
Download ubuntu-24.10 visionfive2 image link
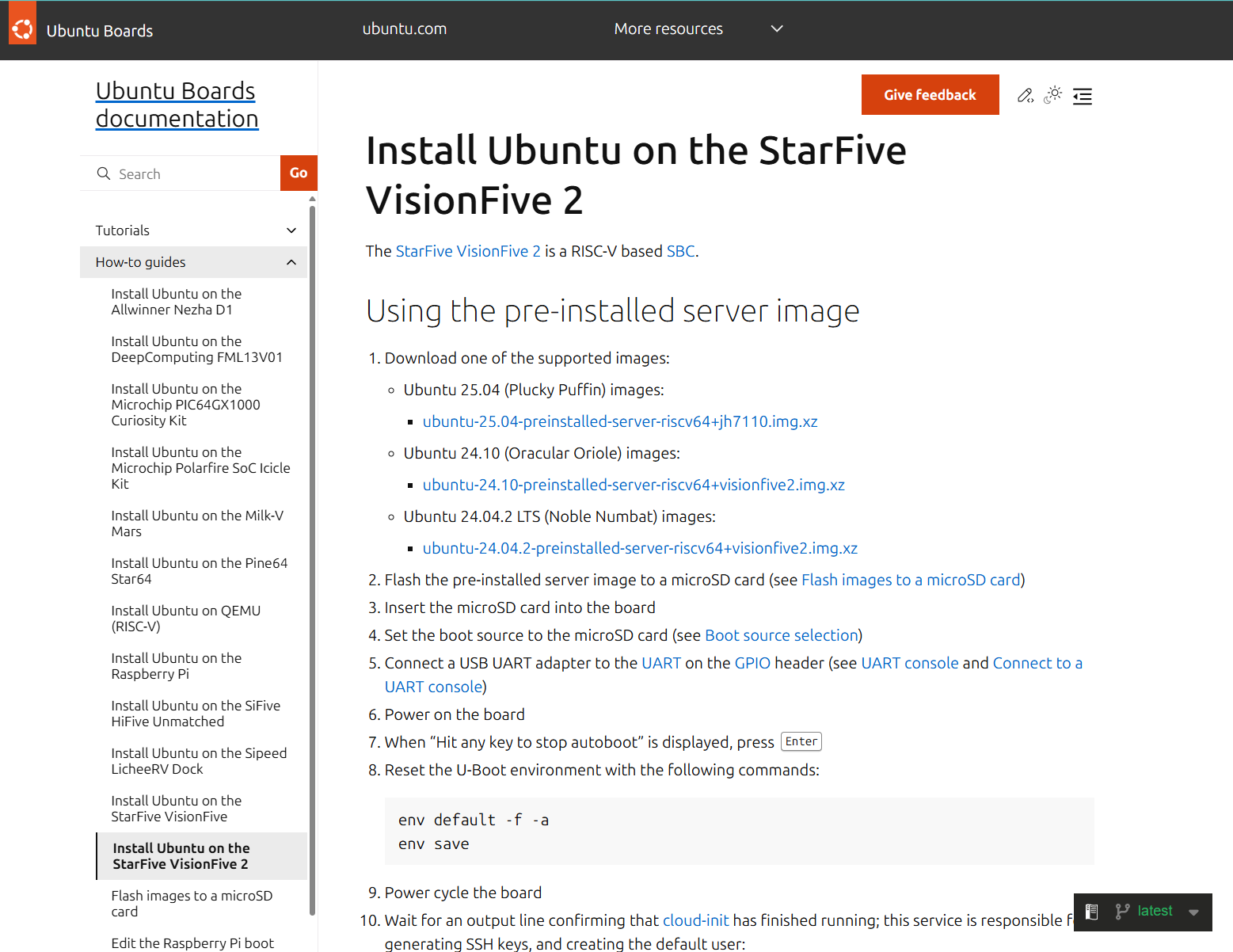[x=634, y=485]
